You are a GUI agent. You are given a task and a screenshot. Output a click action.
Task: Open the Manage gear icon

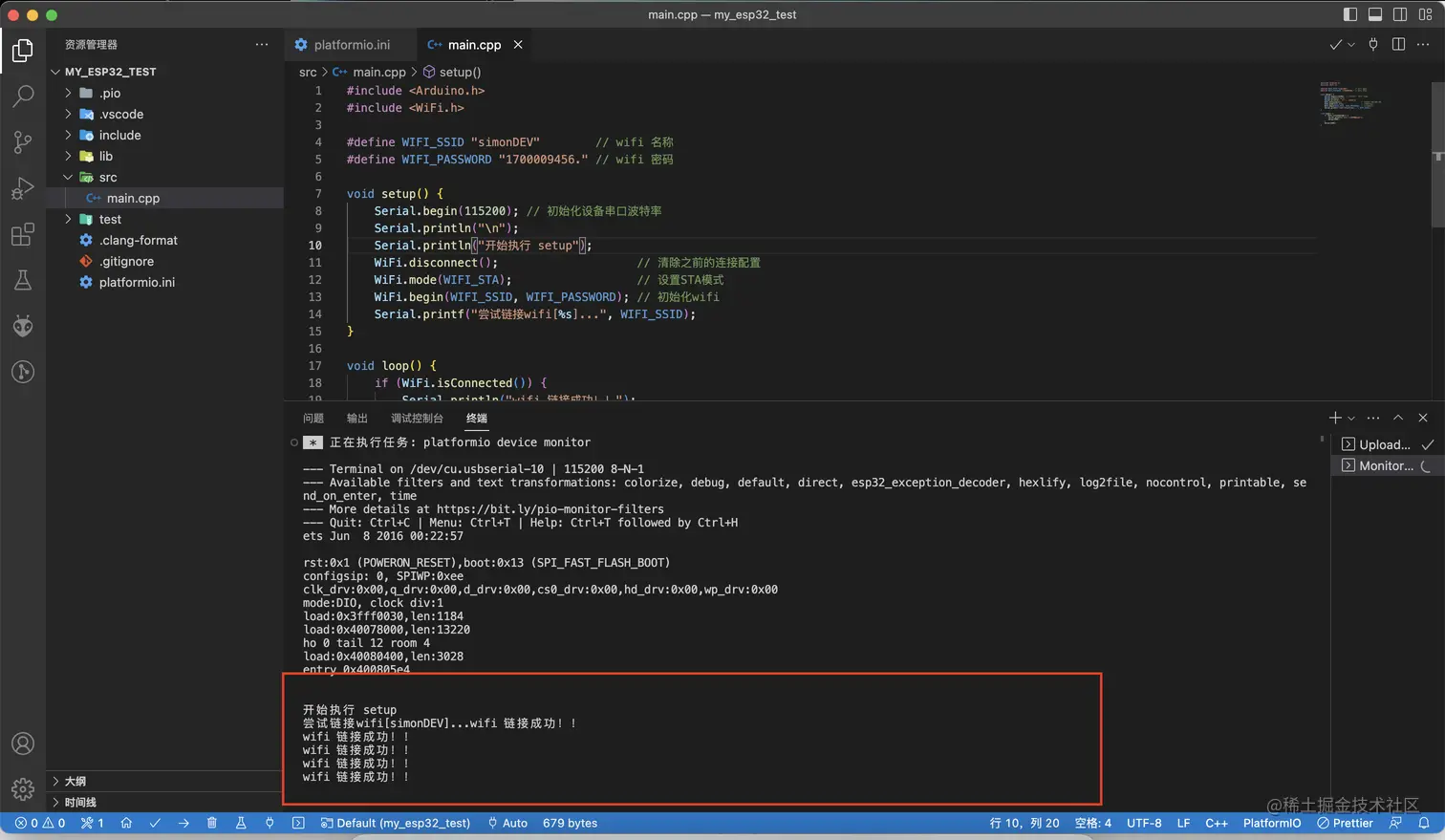coord(23,789)
